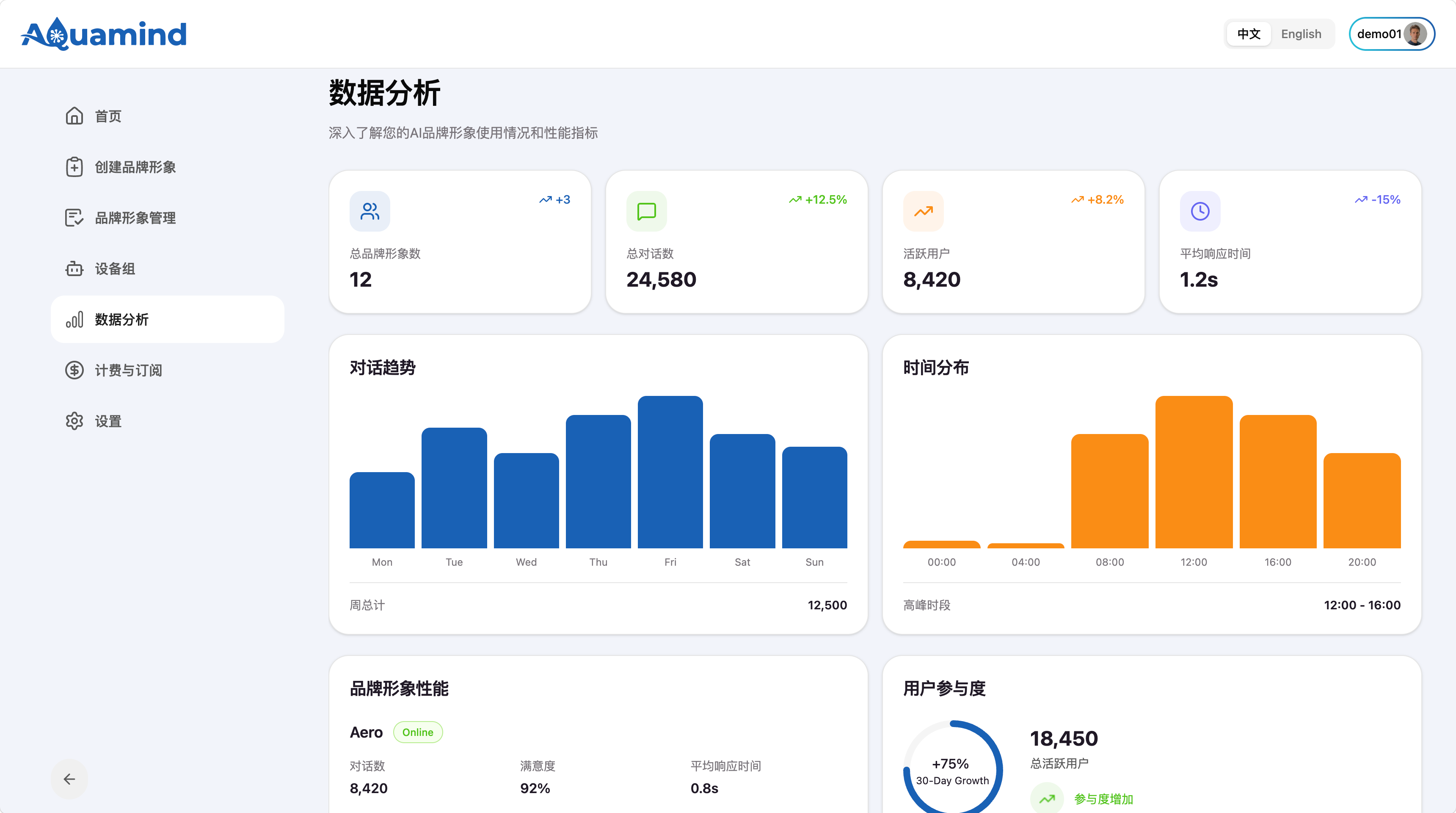Click the Aquamind logo
The width and height of the screenshot is (1456, 813).
(104, 34)
